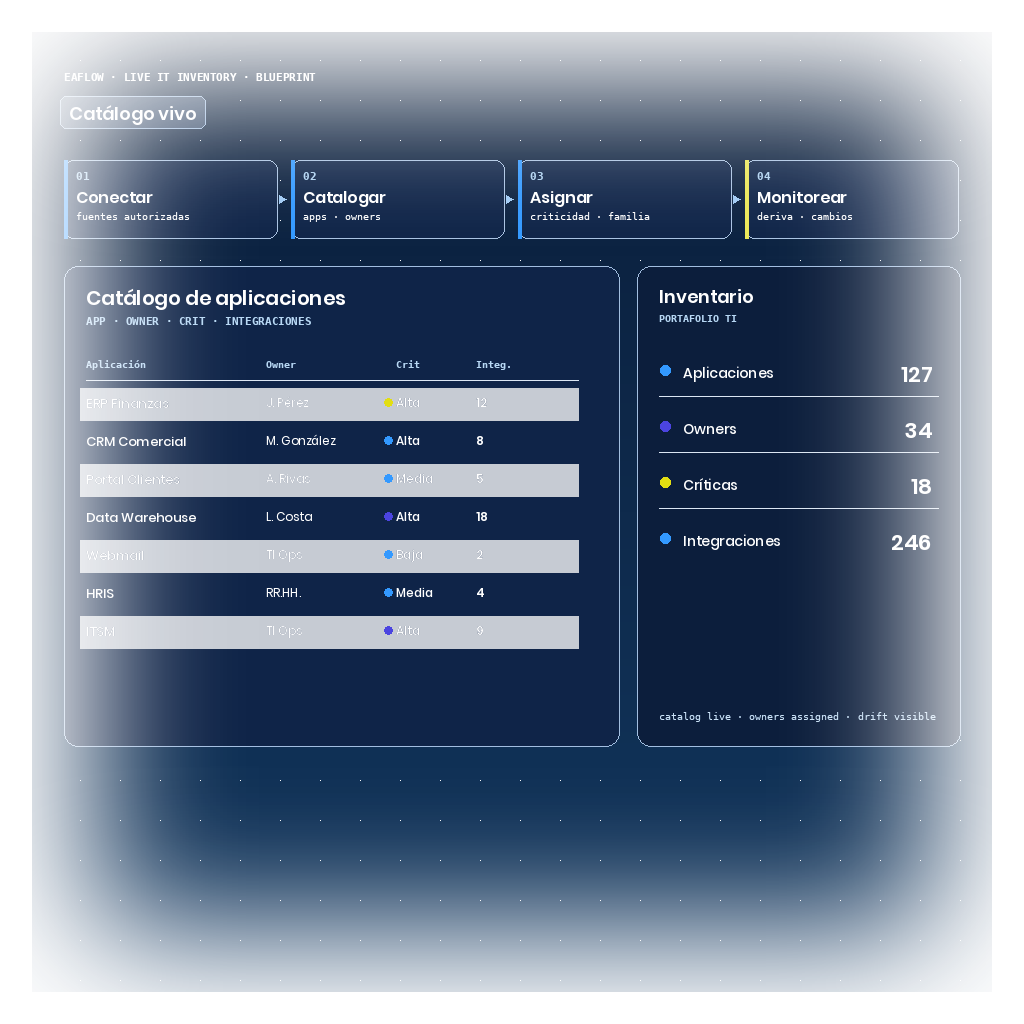The image size is (1024, 1024).
Task: Click owner A. Rivas
Action: 288,479
